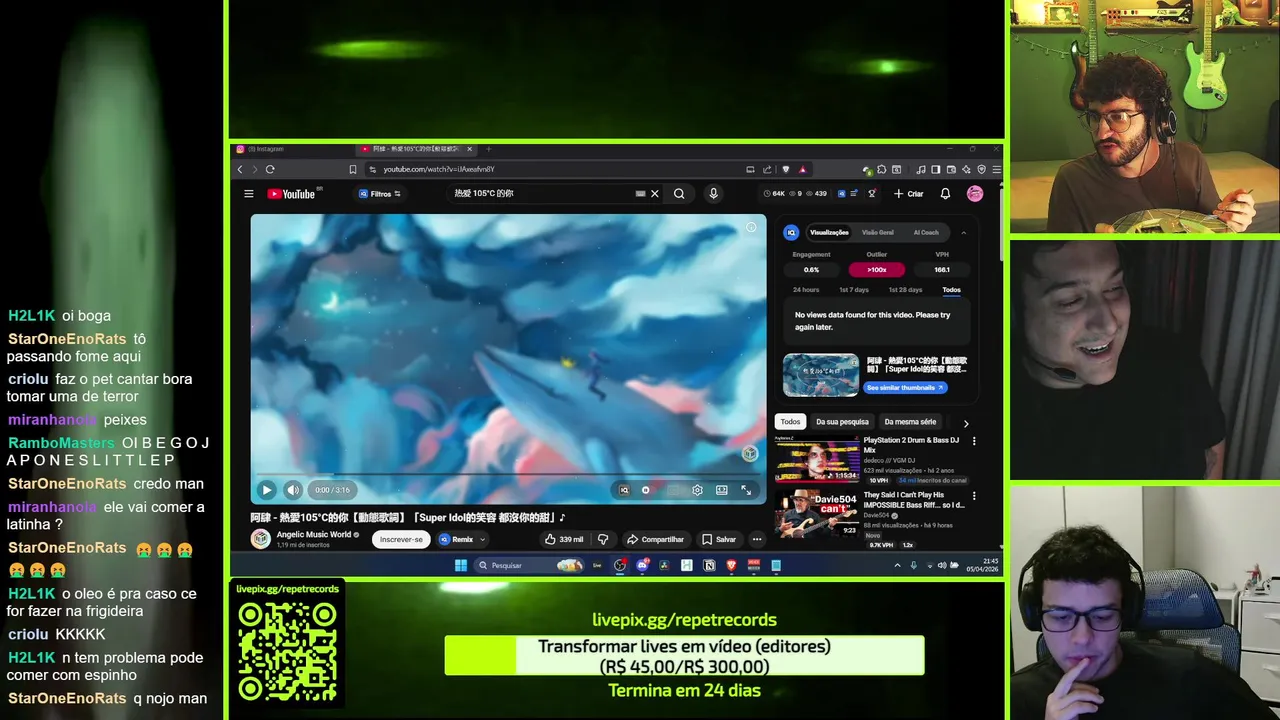Select the Visão Geral tab
Image resolution: width=1280 pixels, height=720 pixels.
878,232
